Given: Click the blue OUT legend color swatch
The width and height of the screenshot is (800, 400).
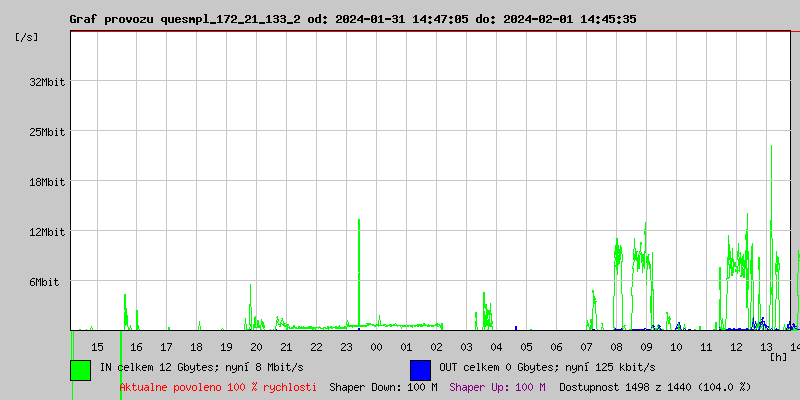Looking at the screenshot, I should tap(420, 369).
